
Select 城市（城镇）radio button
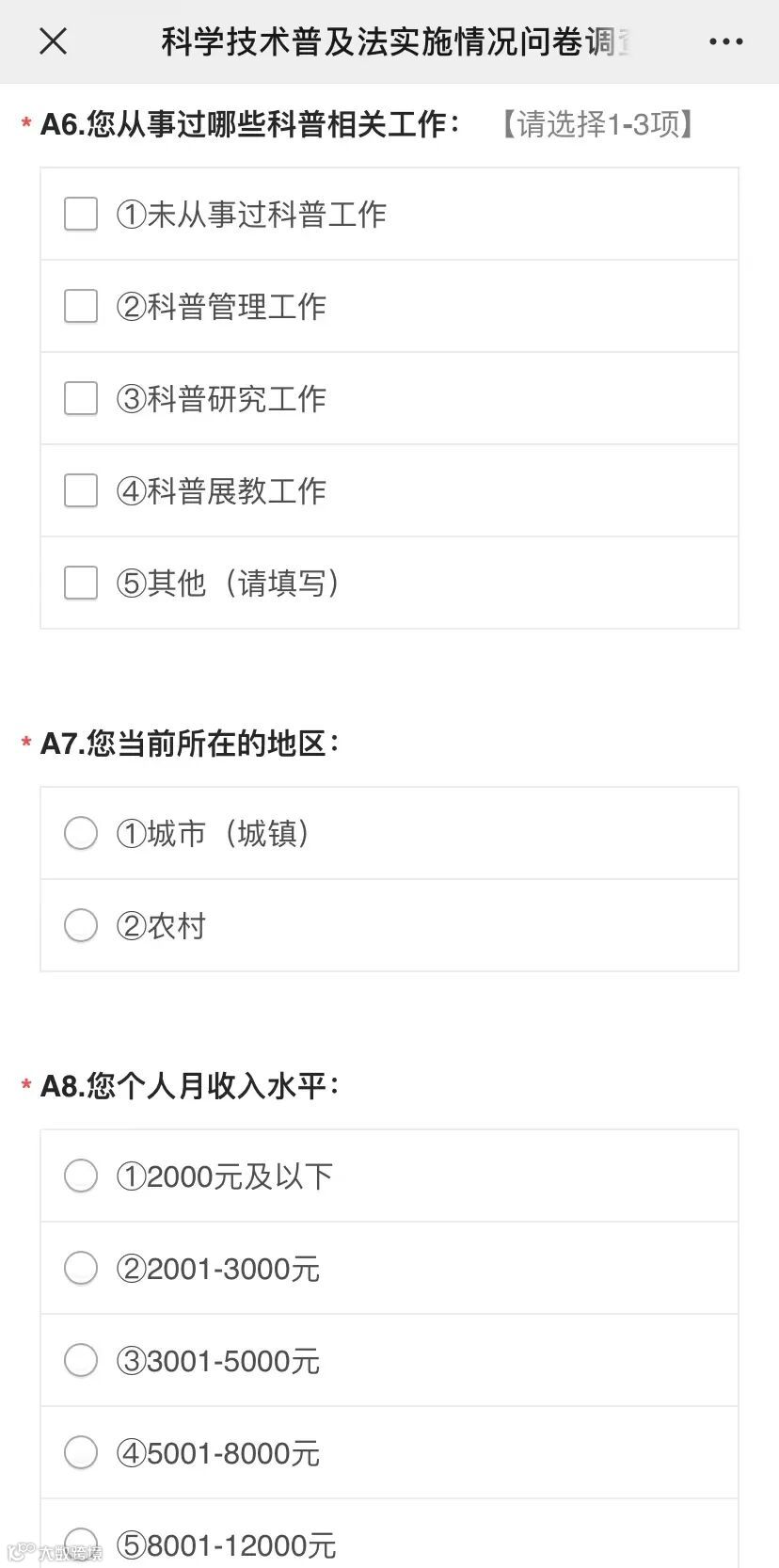coord(81,834)
